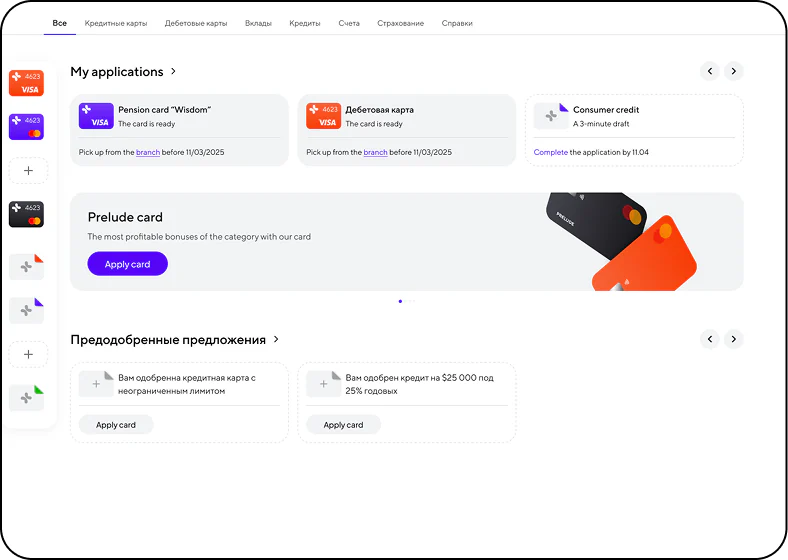This screenshot has height=560, width=788.
Task: Switch to Страхование tab
Action: 401,23
